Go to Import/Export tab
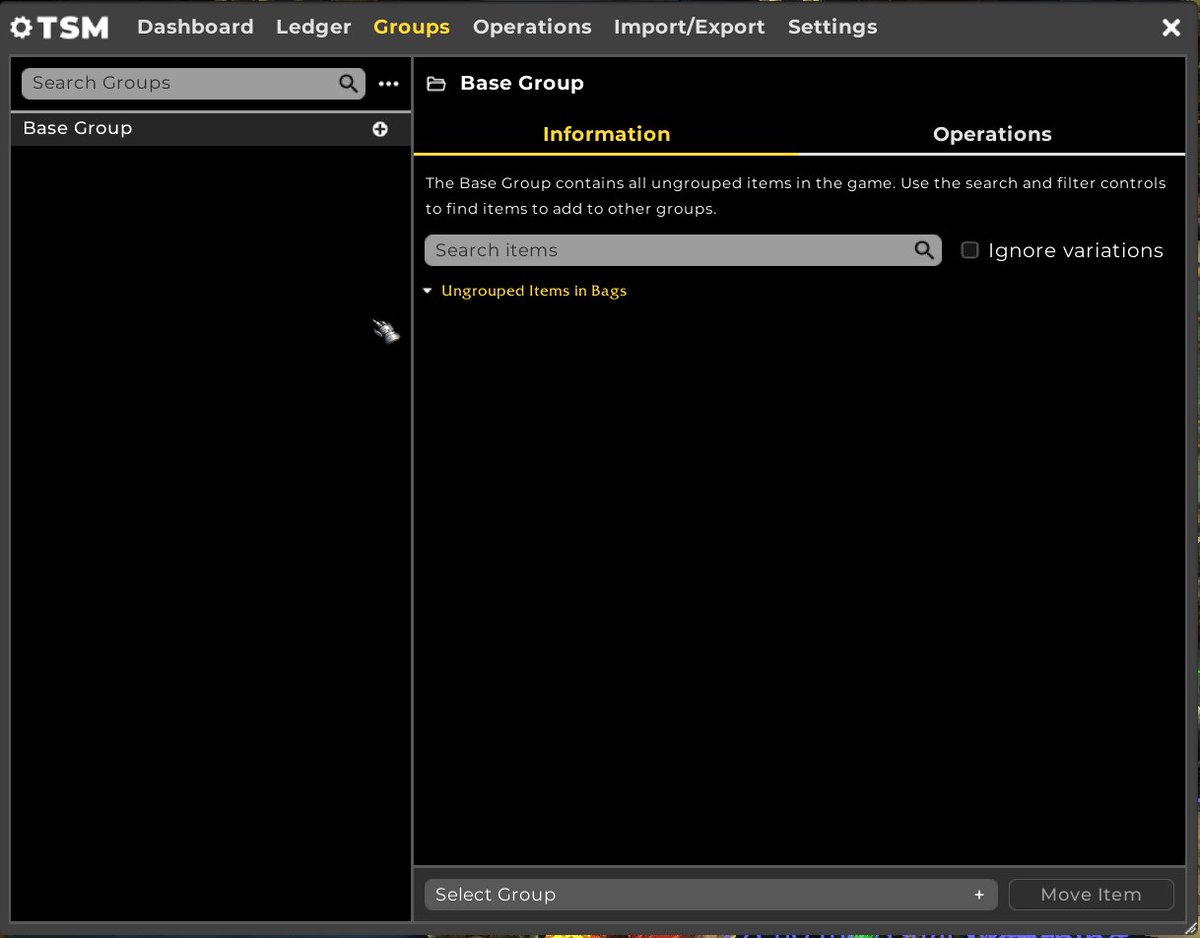Viewport: 1200px width, 938px height. [689, 27]
